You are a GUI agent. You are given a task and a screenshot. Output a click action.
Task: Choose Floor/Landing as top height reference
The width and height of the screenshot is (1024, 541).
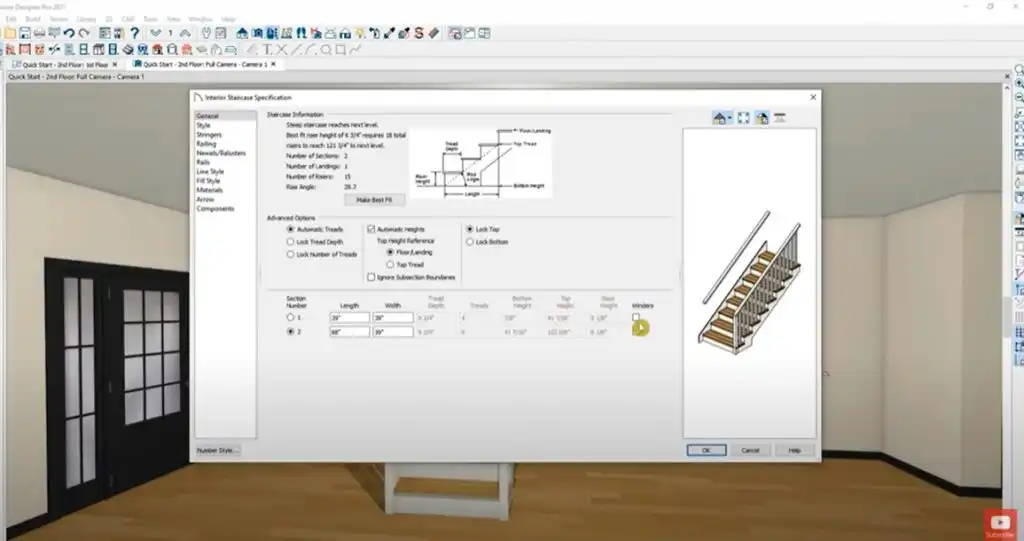(x=390, y=252)
